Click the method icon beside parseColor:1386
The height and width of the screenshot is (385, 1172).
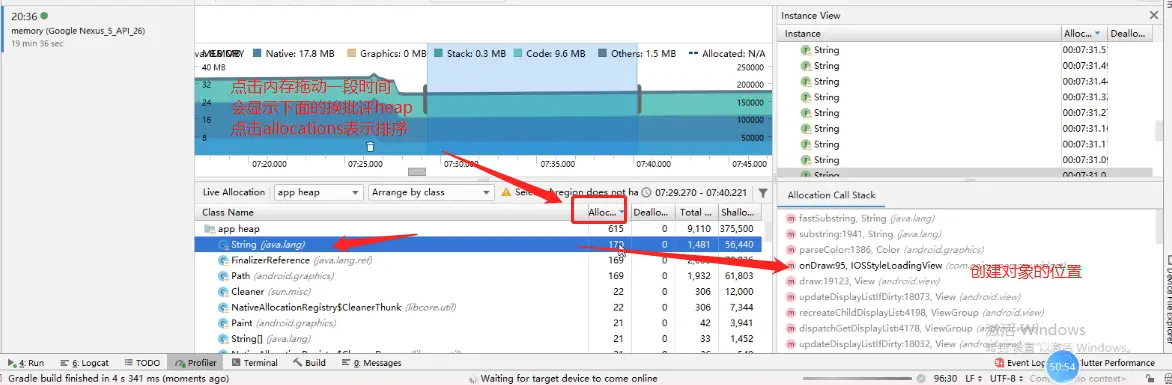click(791, 250)
